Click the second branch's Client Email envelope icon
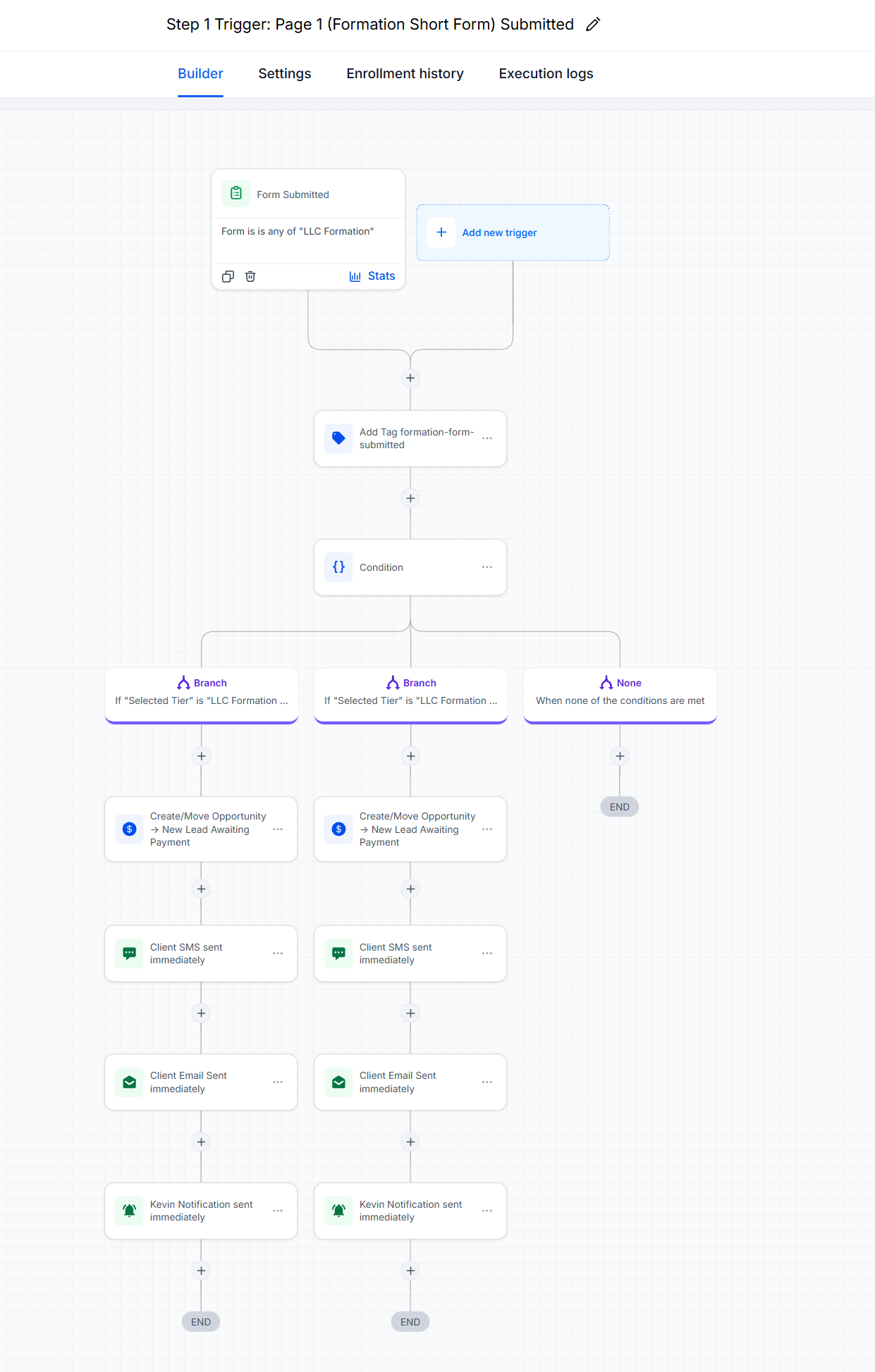 coord(338,1082)
